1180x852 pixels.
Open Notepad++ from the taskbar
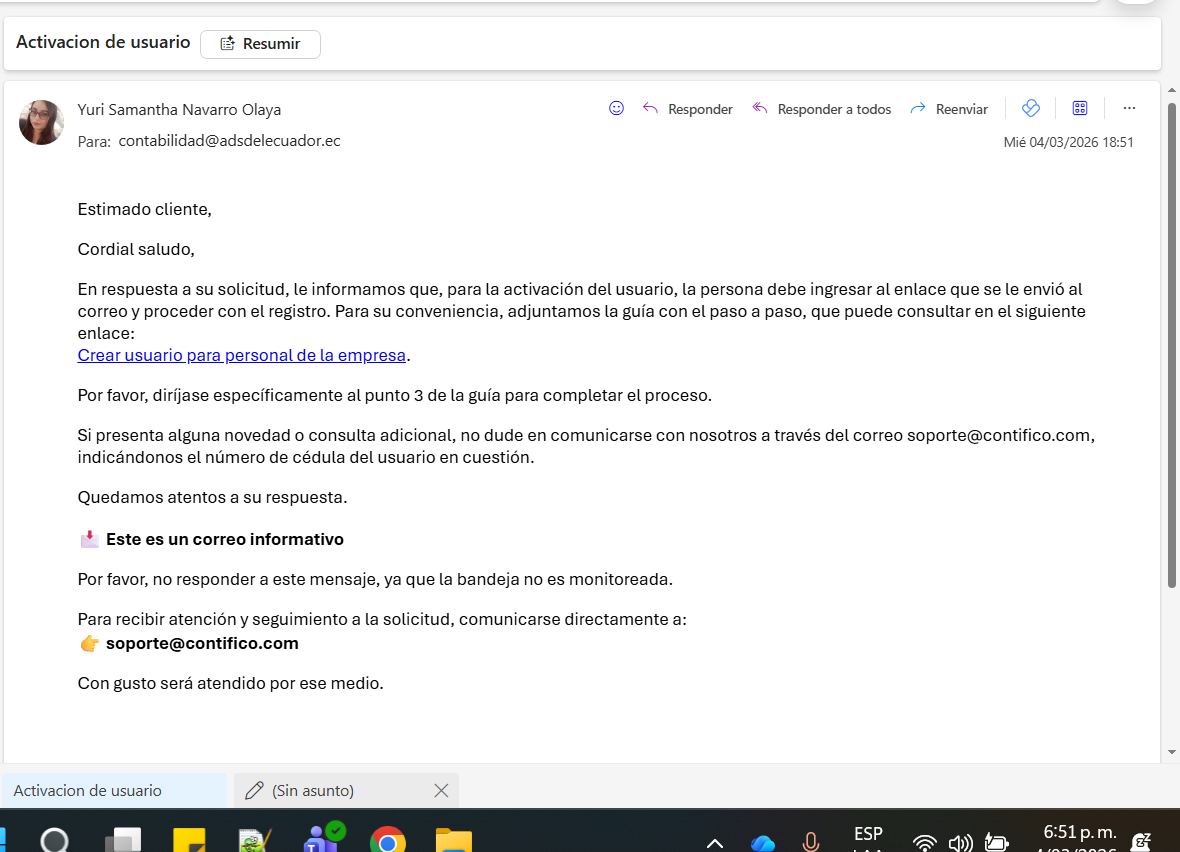[x=254, y=839]
